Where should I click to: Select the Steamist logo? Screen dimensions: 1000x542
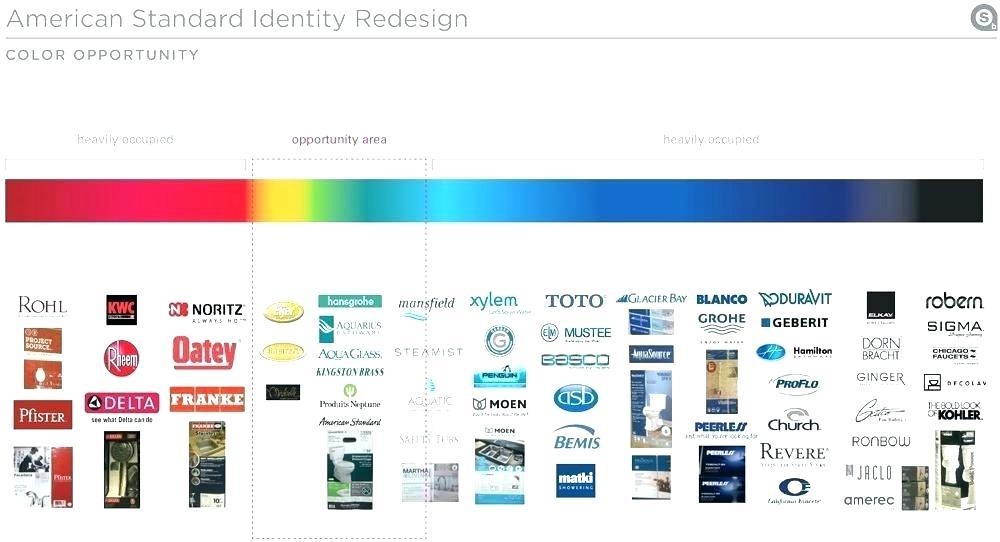coord(429,352)
